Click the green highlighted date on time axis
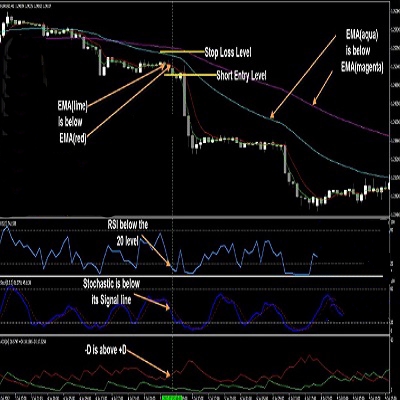 (x=172, y=398)
